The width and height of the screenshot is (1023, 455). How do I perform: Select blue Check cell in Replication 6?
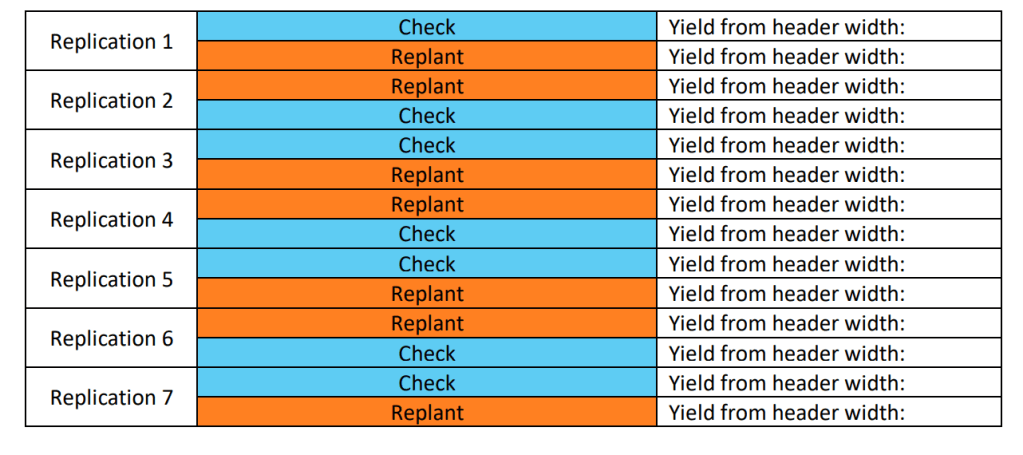tap(427, 353)
